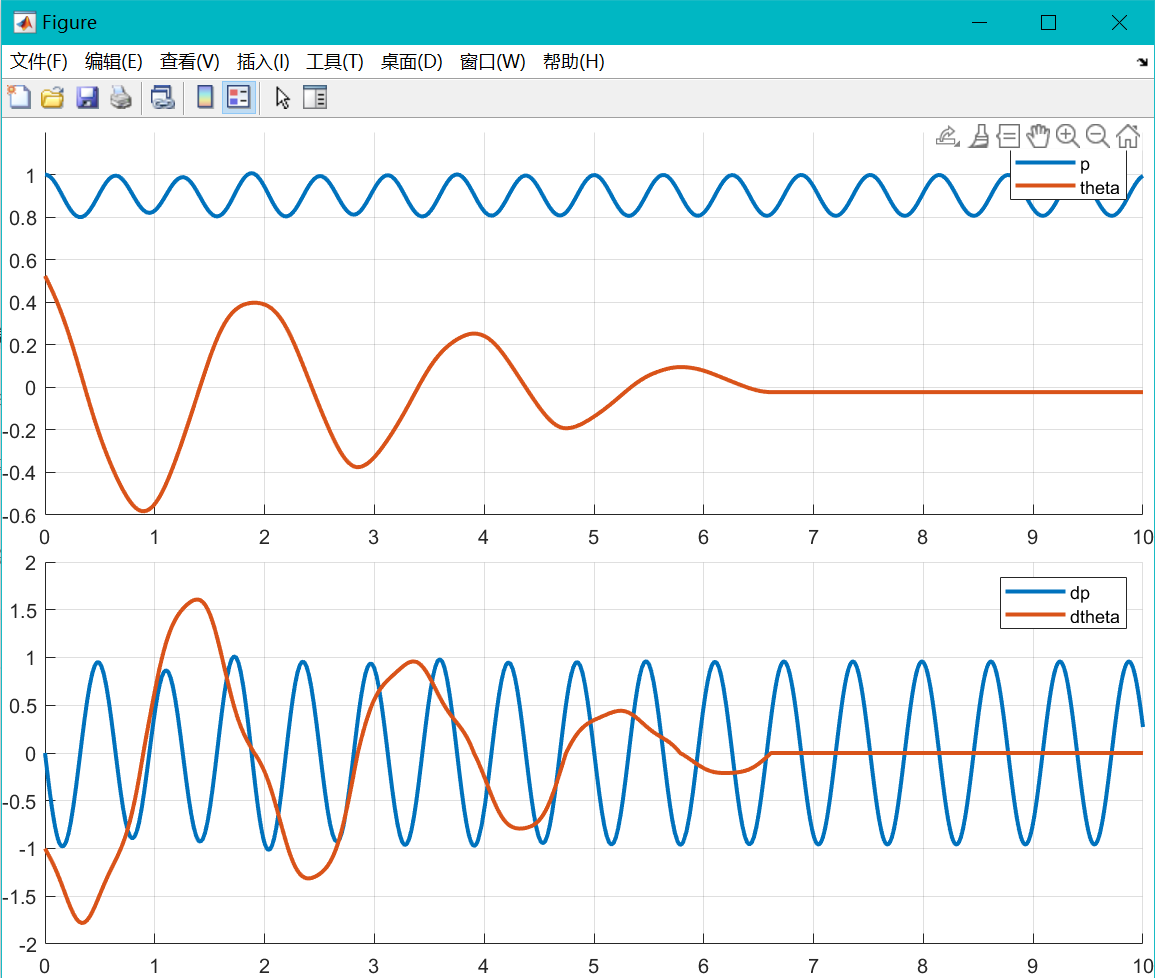Screen dimensions: 1155x978
Task: Select the Edit Plot arrow tool
Action: [x=282, y=97]
